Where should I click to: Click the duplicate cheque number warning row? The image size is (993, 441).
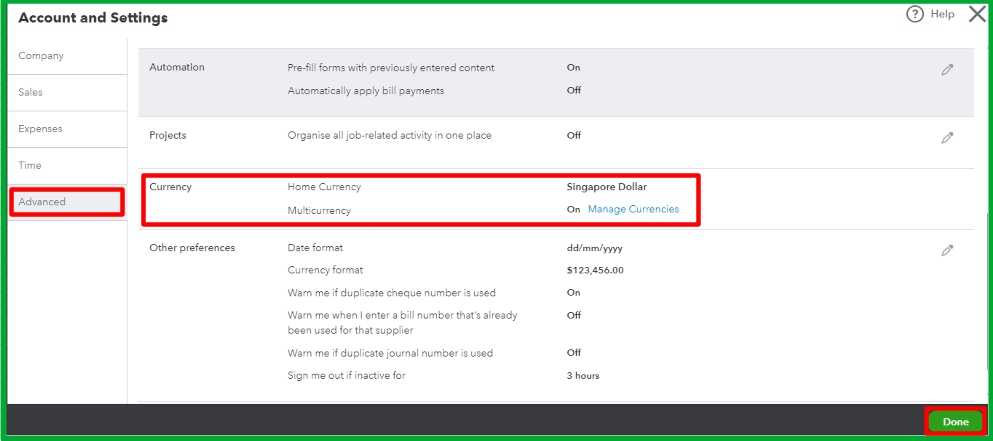[391, 293]
